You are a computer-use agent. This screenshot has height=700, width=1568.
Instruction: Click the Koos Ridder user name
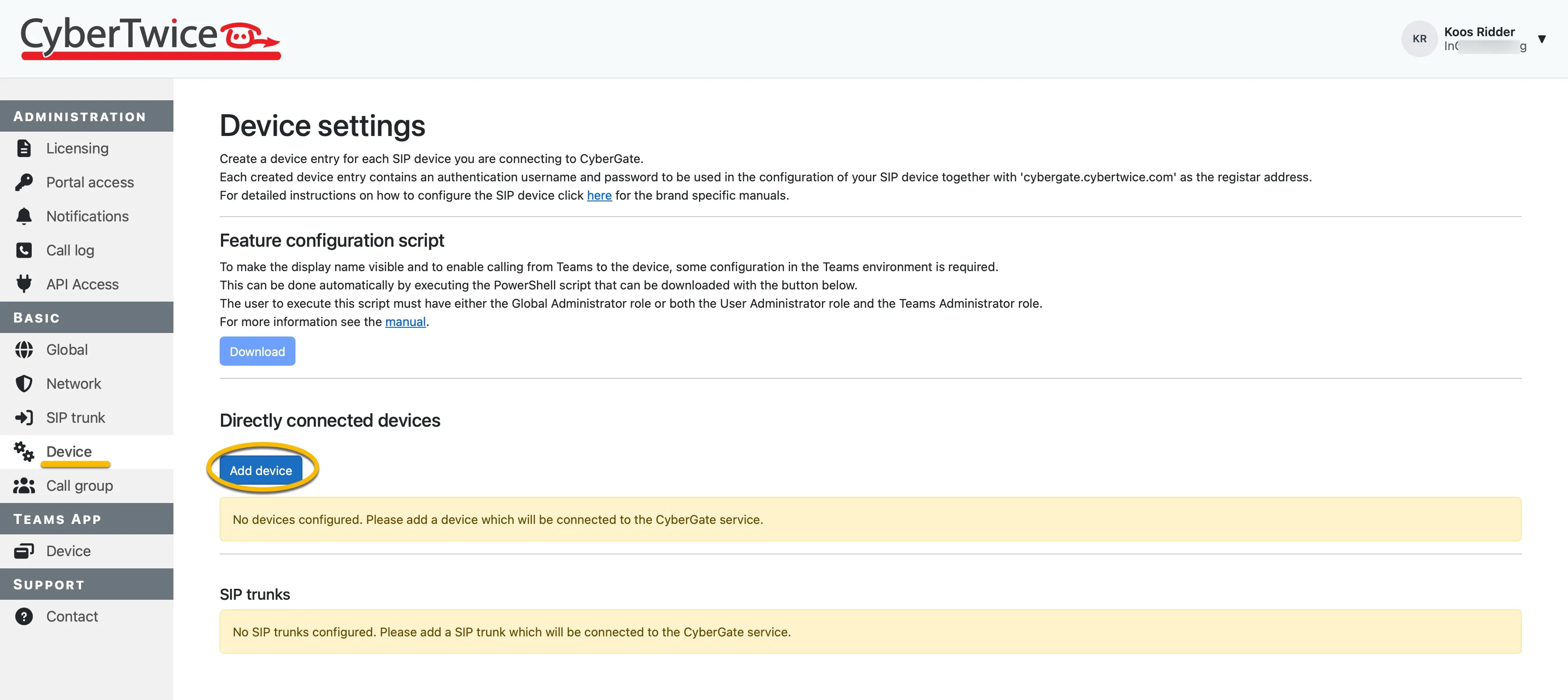coord(1479,32)
